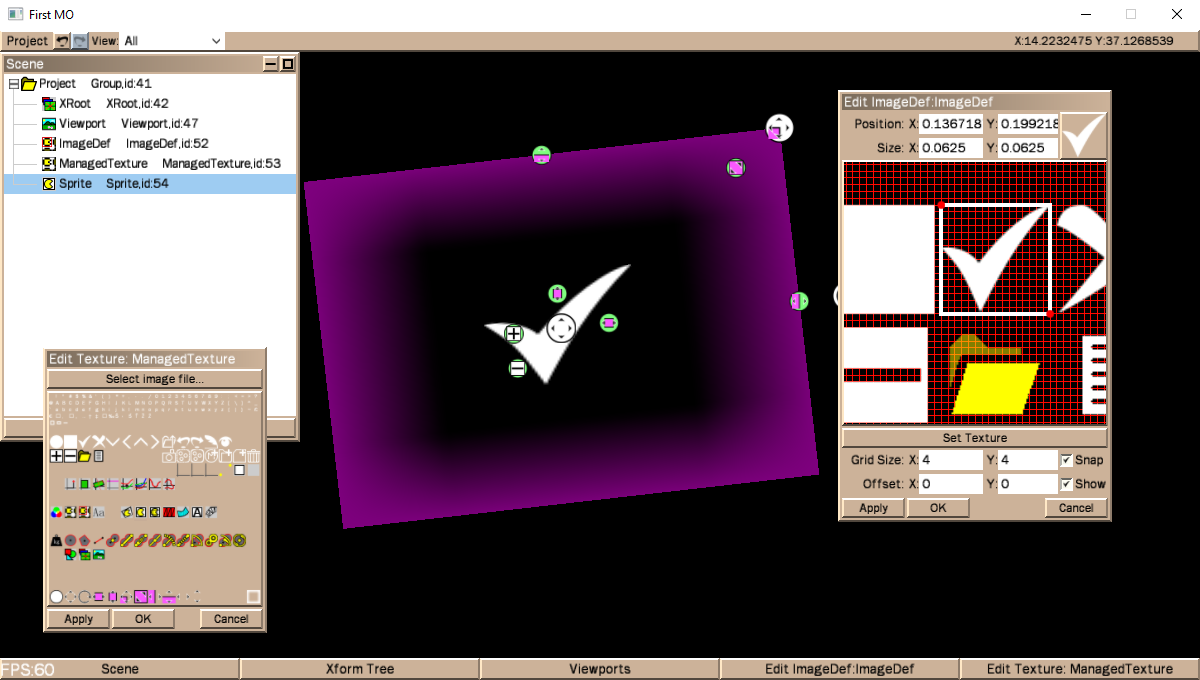
Task: Uncheck the Show grid checkbox
Action: coord(1067,484)
